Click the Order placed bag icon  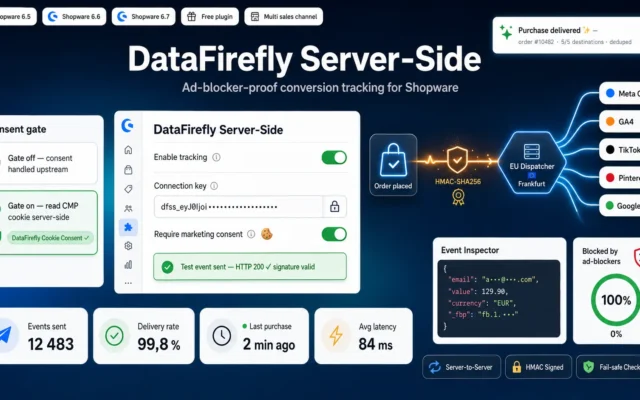click(393, 160)
